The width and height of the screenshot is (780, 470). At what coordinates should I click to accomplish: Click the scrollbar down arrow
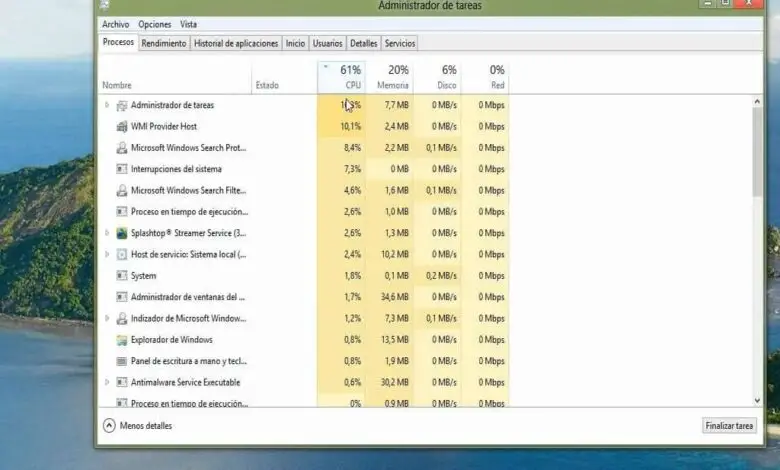(757, 400)
